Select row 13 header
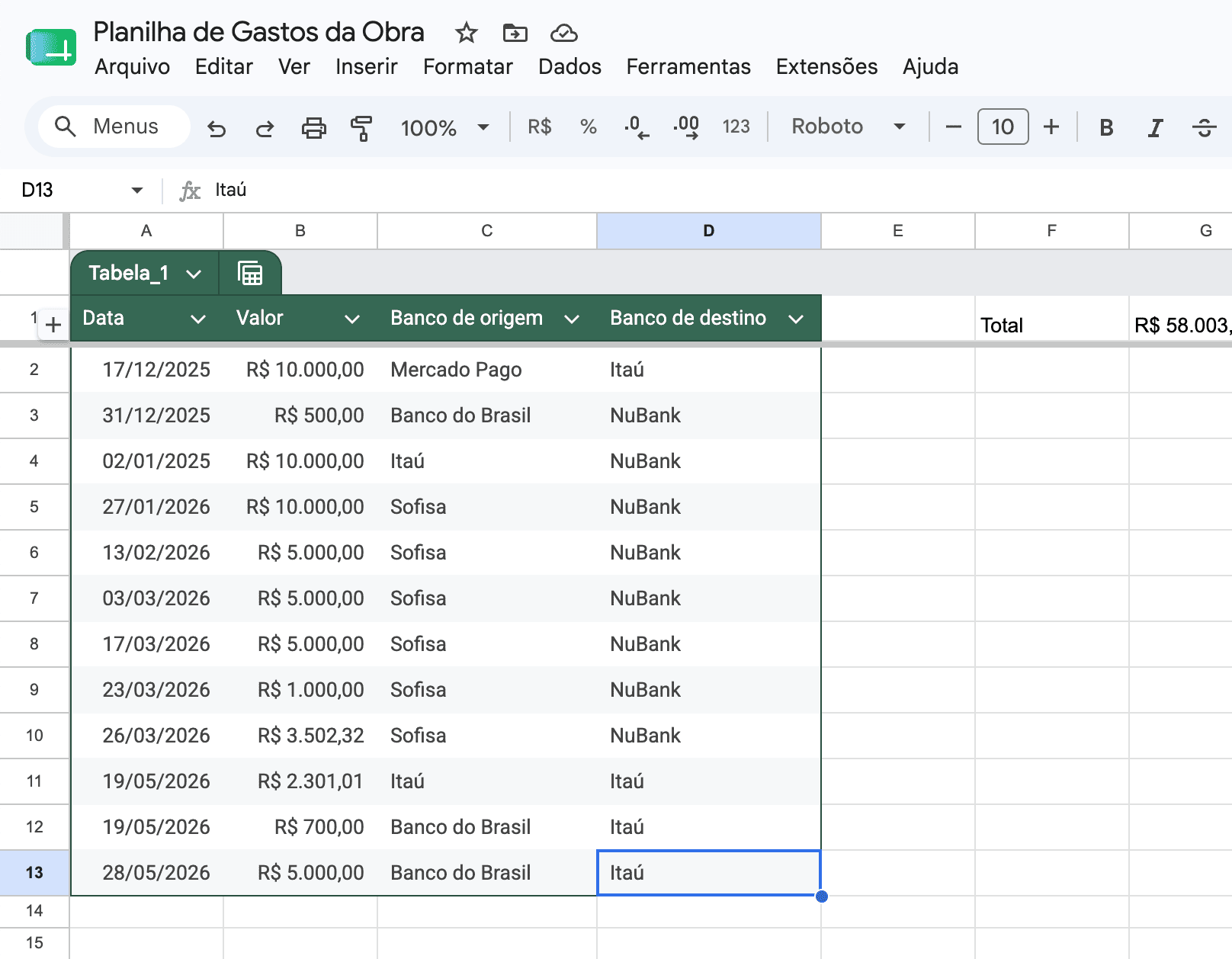Screen dimensions: 1232x959 [34, 873]
